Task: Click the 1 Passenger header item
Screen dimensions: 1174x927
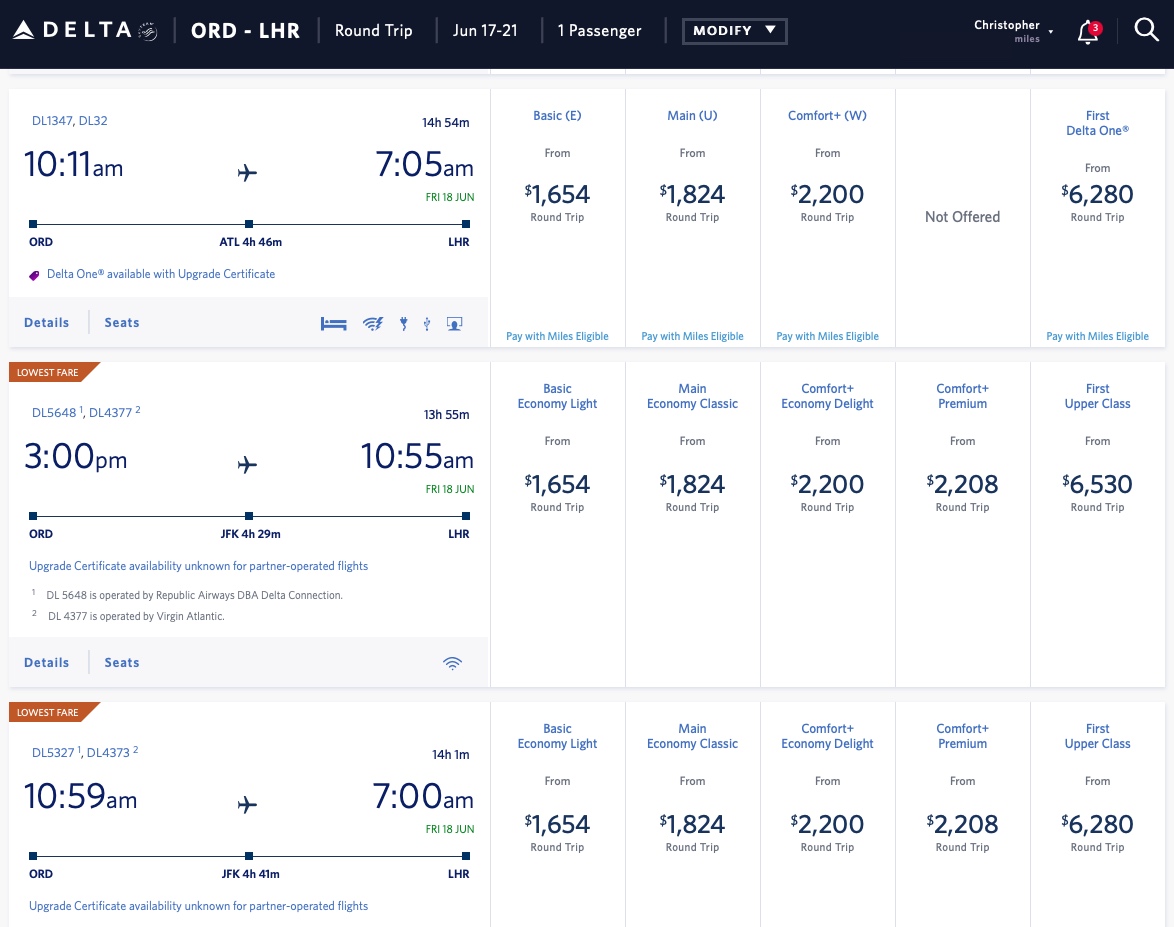Action: 600,31
